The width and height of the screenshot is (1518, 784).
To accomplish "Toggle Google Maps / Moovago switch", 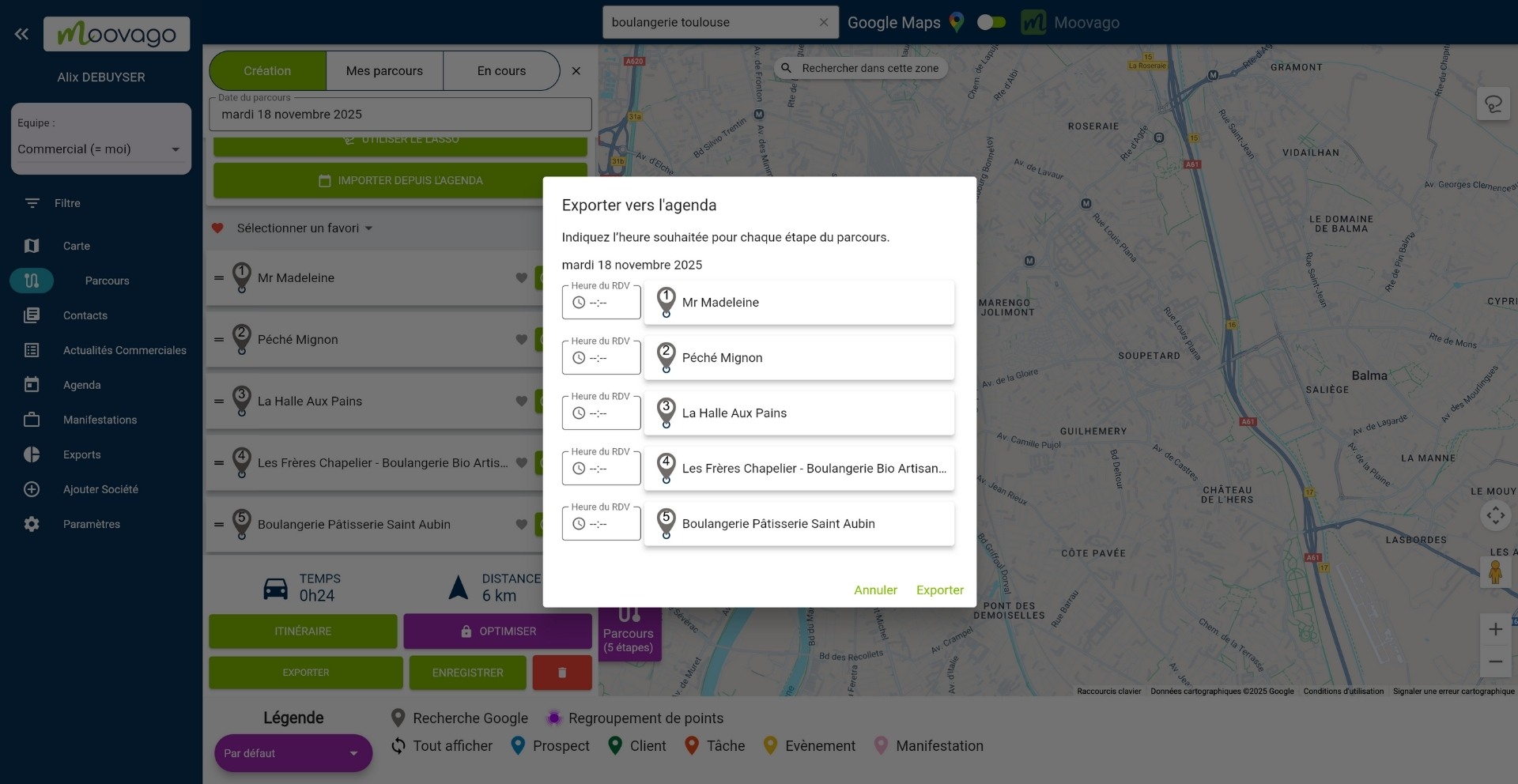I will tap(991, 22).
